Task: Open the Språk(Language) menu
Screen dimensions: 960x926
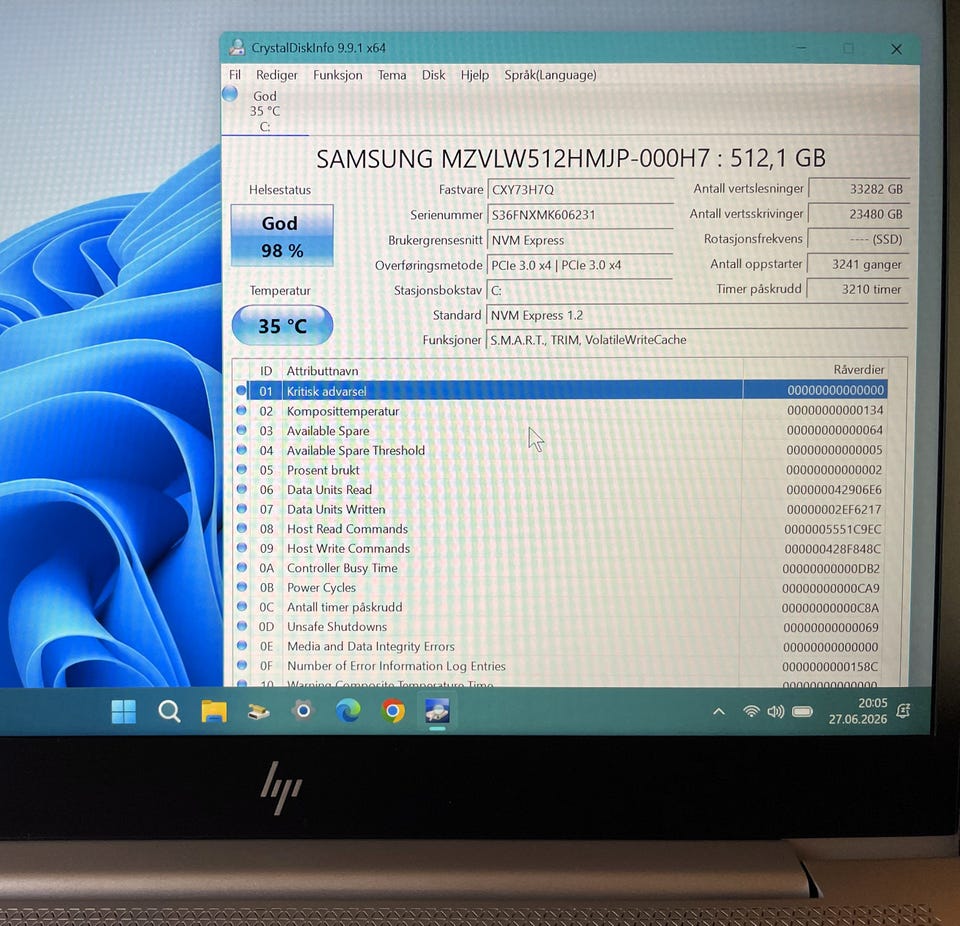Action: click(x=550, y=75)
